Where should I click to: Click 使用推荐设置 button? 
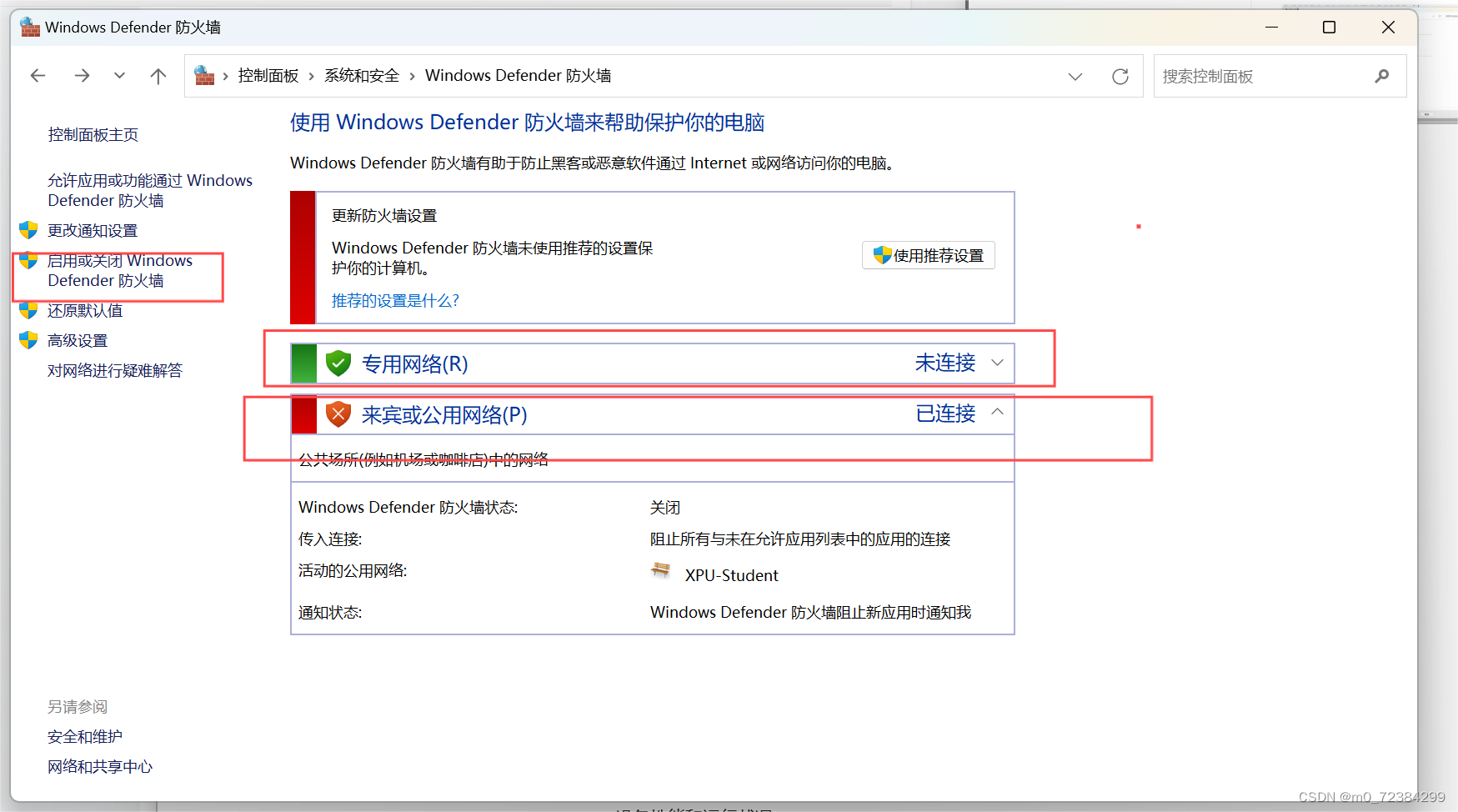929,255
